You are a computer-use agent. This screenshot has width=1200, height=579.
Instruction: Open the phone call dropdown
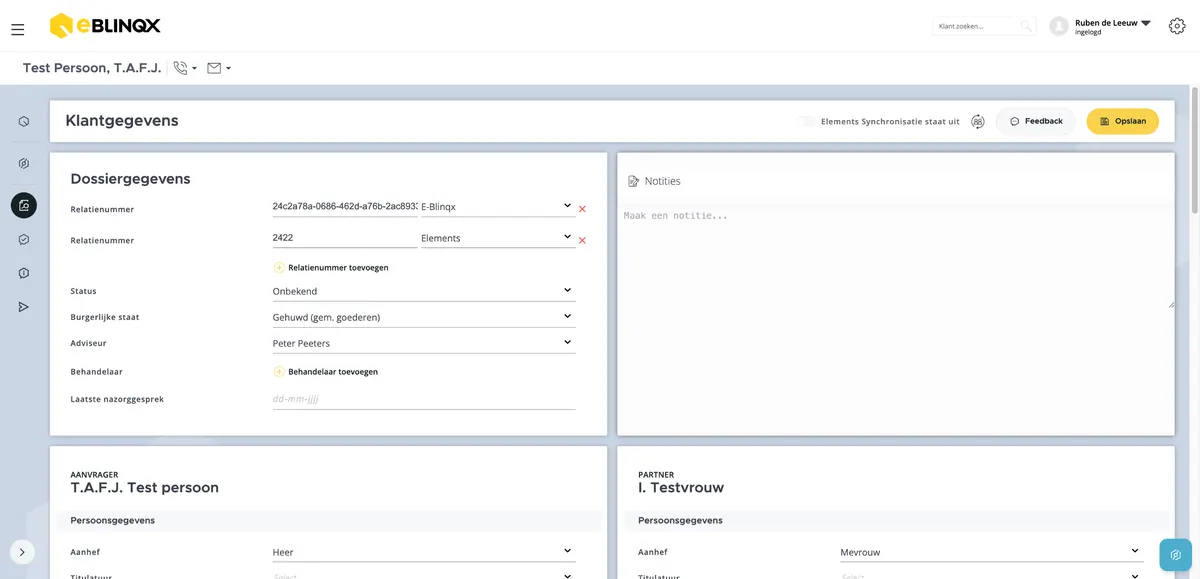point(185,68)
